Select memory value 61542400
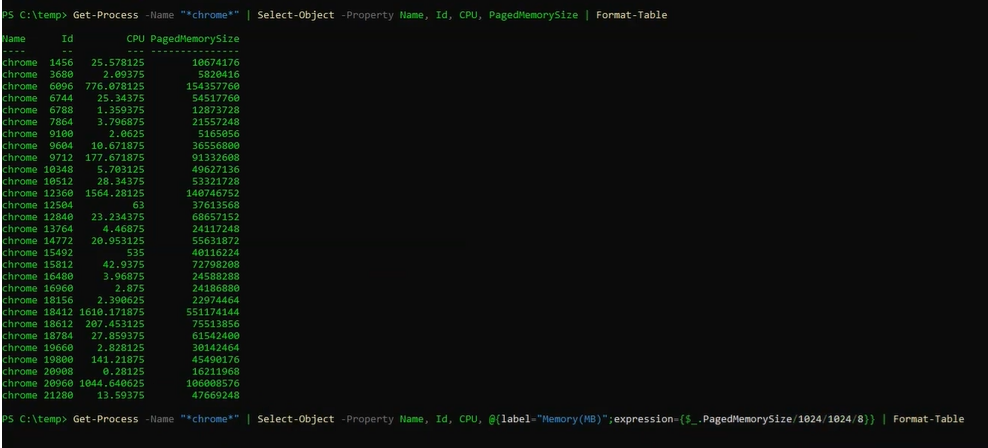Viewport: 988px width, 448px height. point(215,336)
